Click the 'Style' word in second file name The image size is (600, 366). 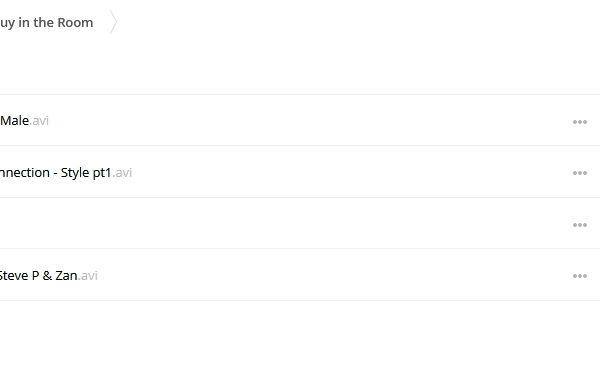coord(75,173)
